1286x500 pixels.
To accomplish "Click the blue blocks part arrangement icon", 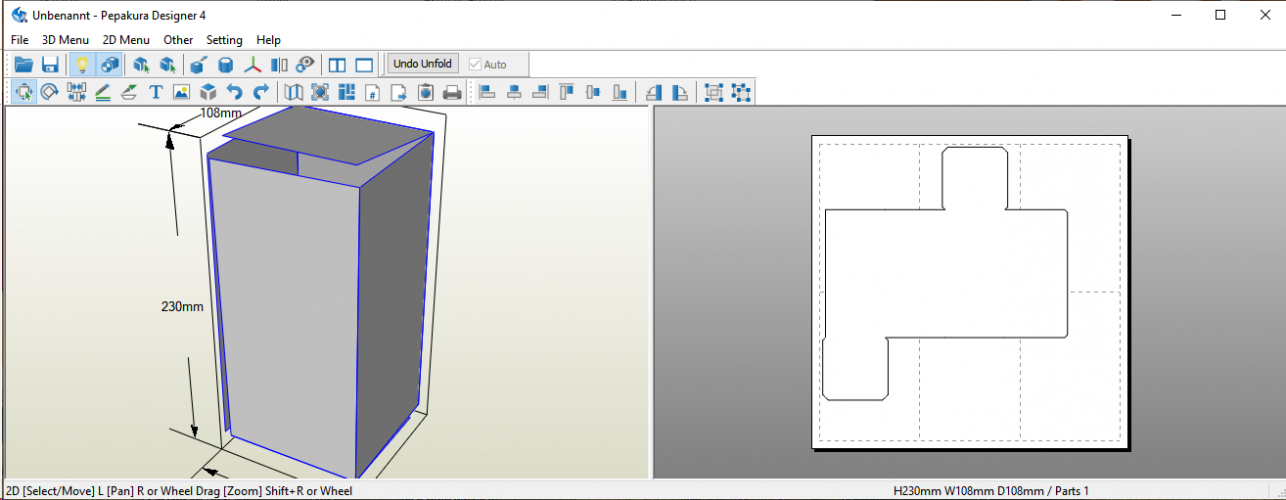I will coord(347,92).
